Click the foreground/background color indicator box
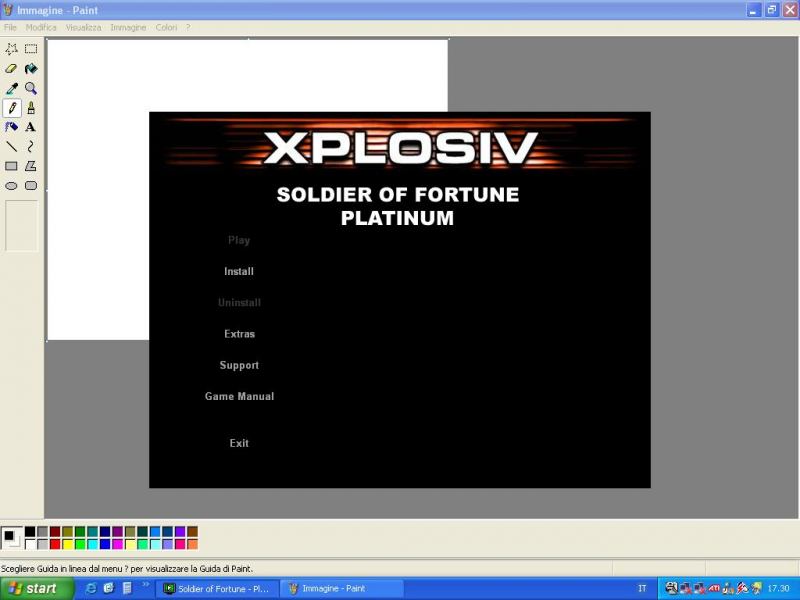Screen dimensions: 800x600 [11, 538]
